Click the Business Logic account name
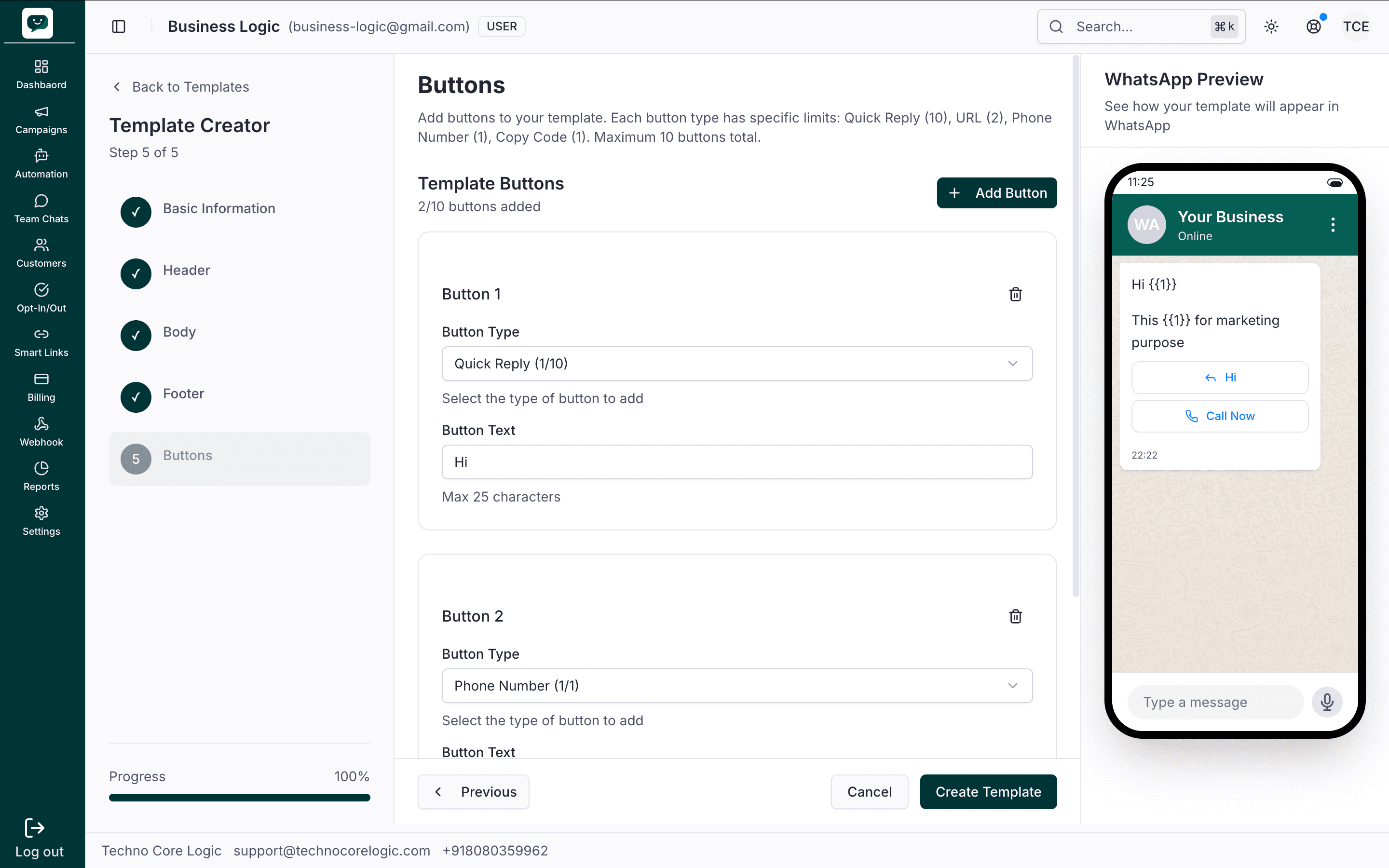This screenshot has width=1389, height=868. tap(224, 27)
